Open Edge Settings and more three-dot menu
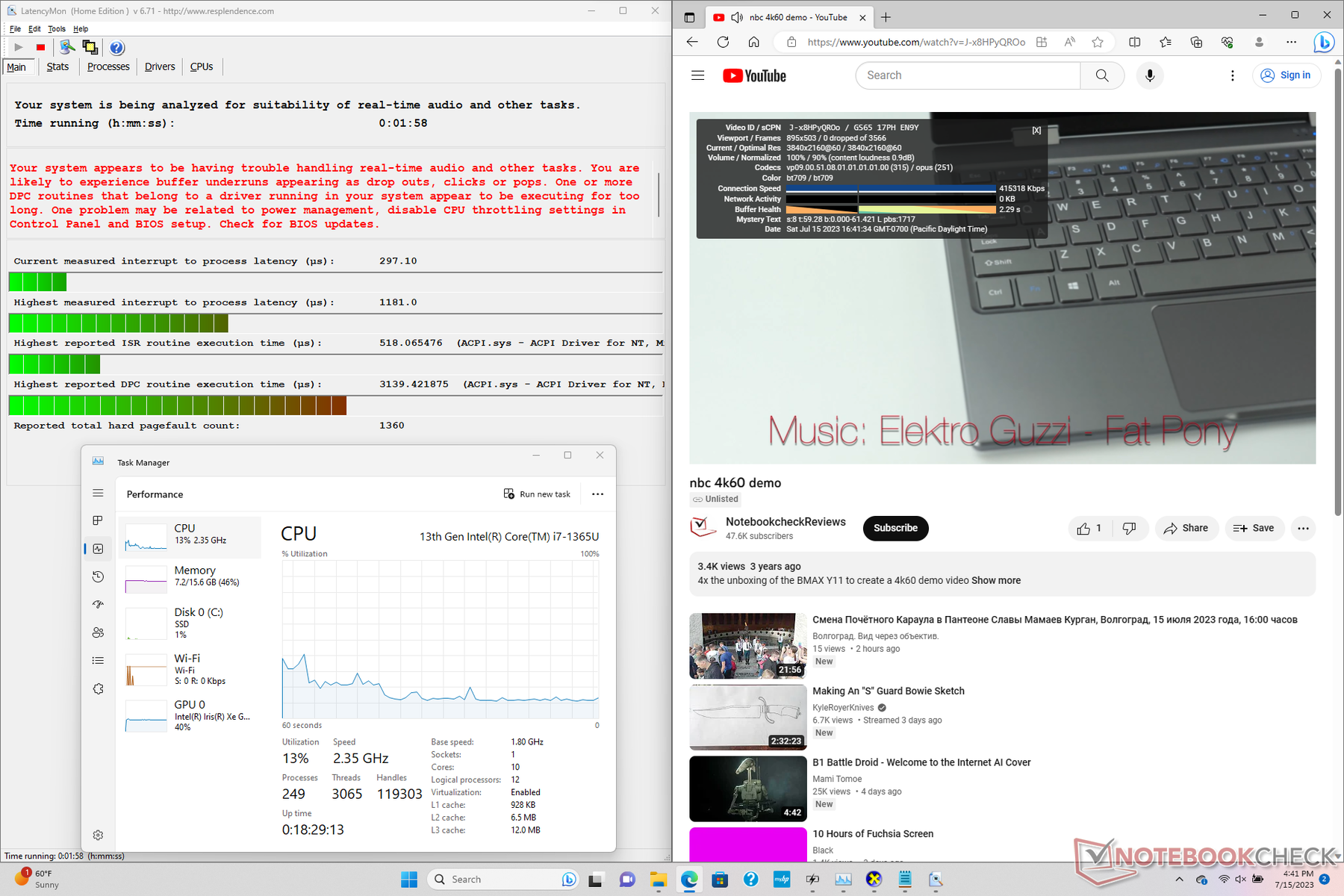This screenshot has width=1344, height=896. (1292, 42)
